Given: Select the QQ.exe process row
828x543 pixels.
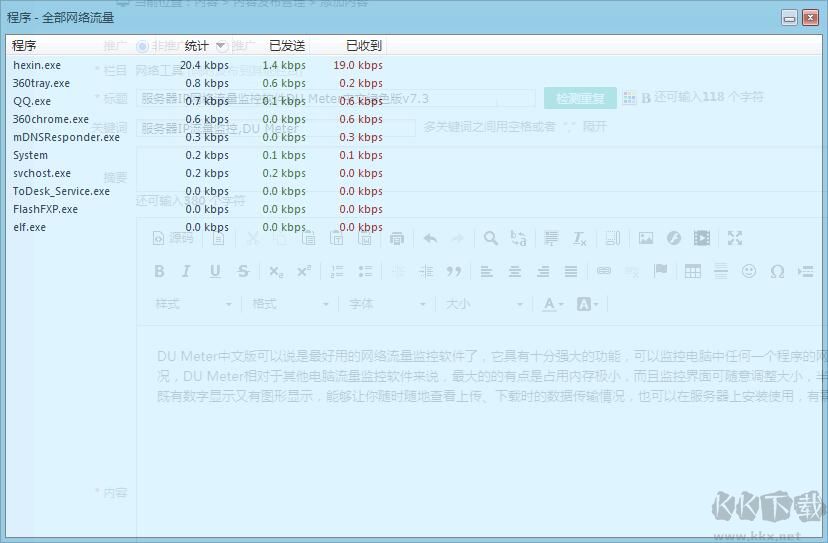Looking at the screenshot, I should pyautogui.click(x=32, y=101).
